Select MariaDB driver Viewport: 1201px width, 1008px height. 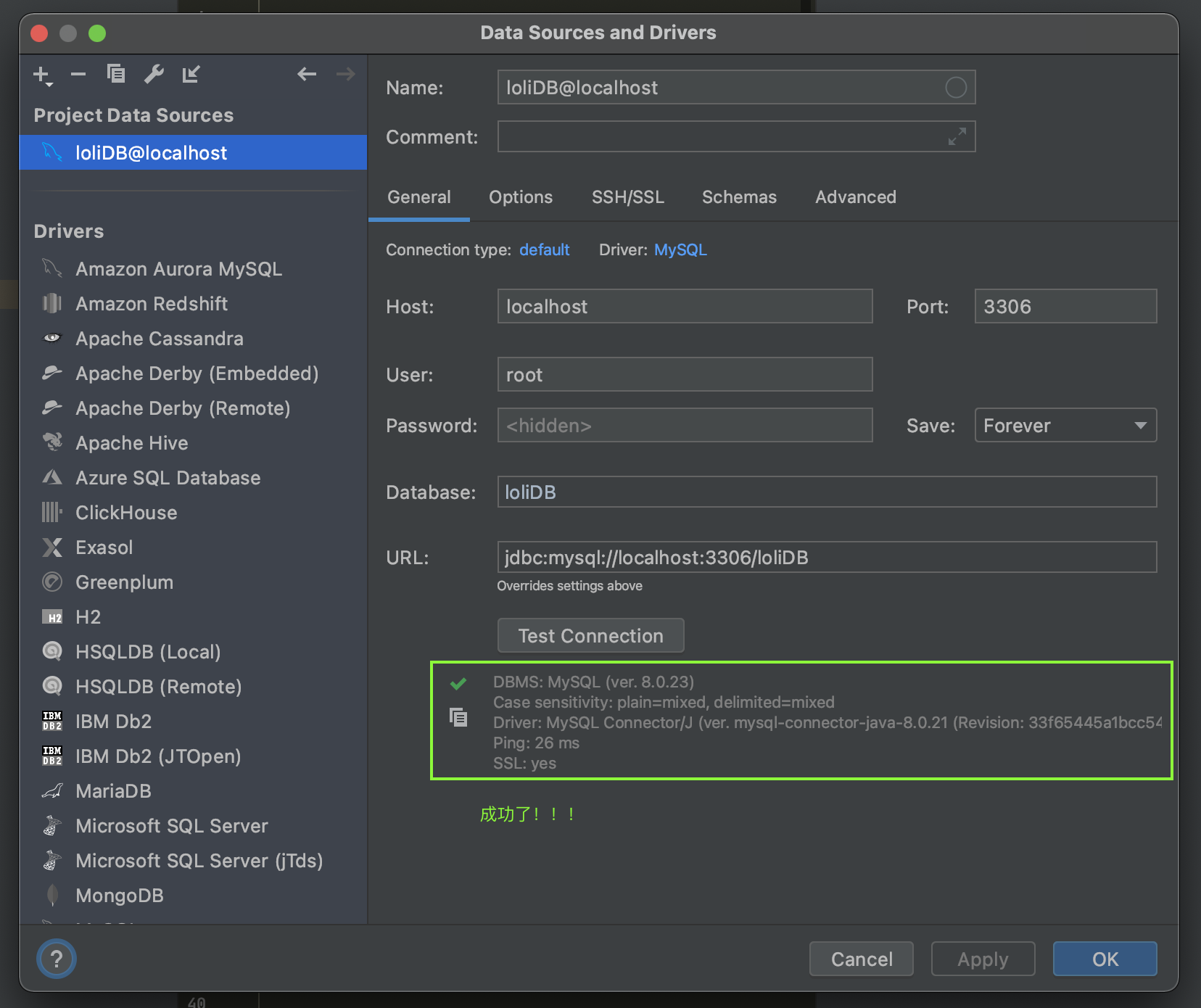pyautogui.click(x=193, y=791)
